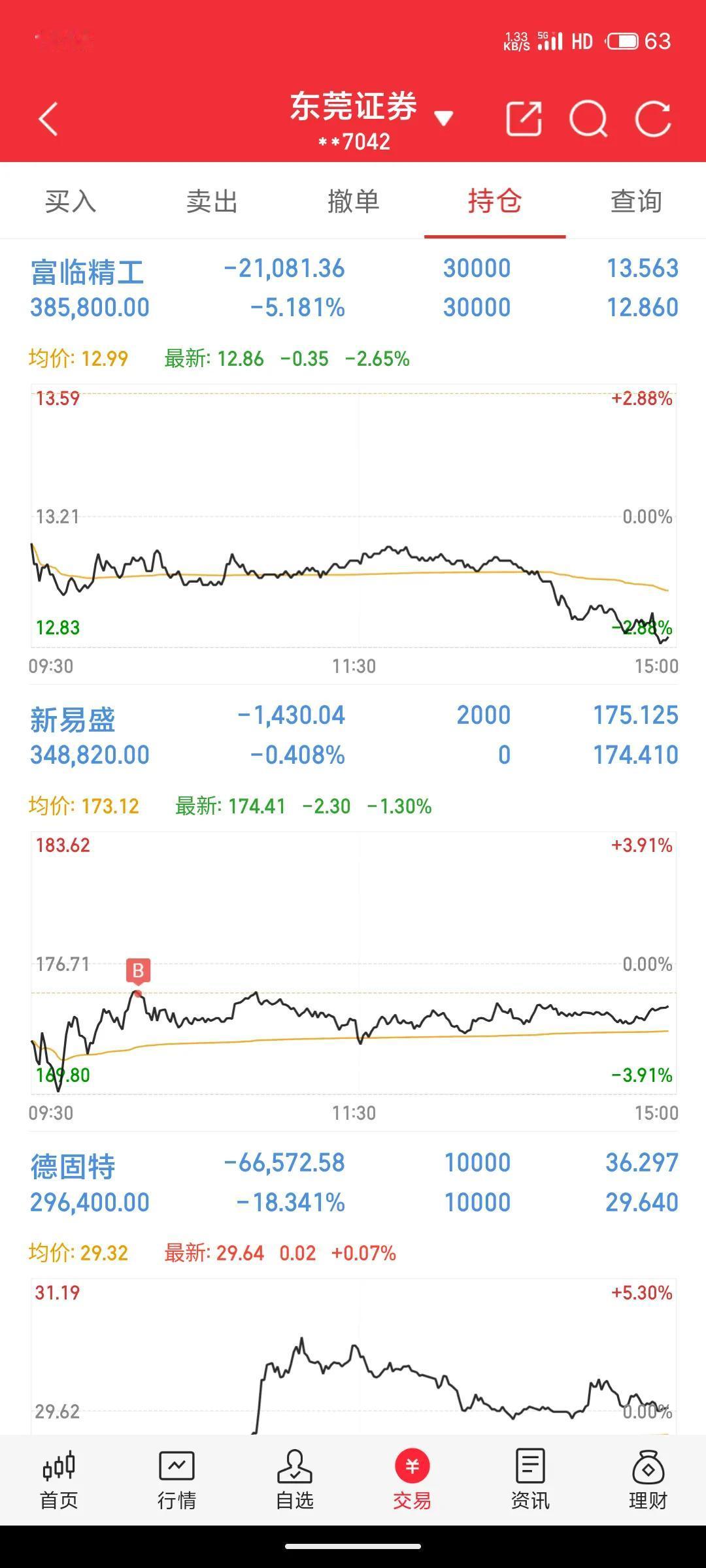Switch to the 卖出 tab
The width and height of the screenshot is (706, 1568).
pos(212,201)
